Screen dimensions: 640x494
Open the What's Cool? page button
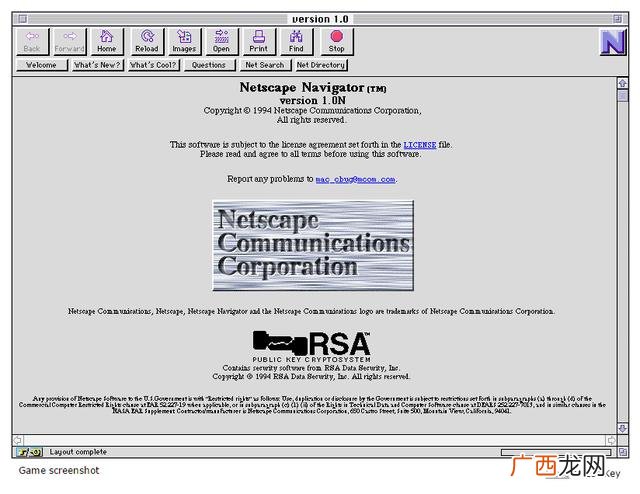153,65
